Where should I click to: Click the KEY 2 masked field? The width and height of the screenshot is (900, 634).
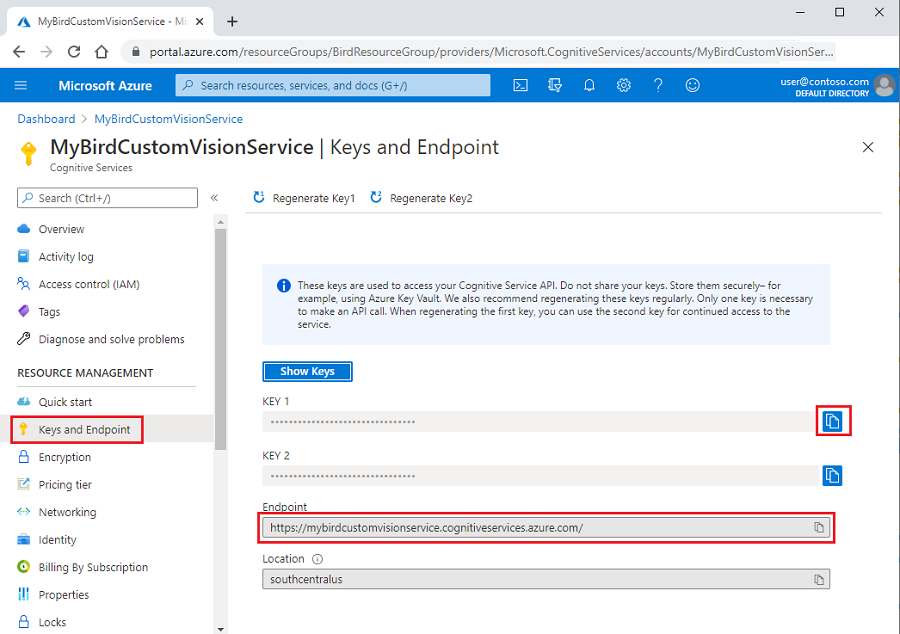coord(540,475)
